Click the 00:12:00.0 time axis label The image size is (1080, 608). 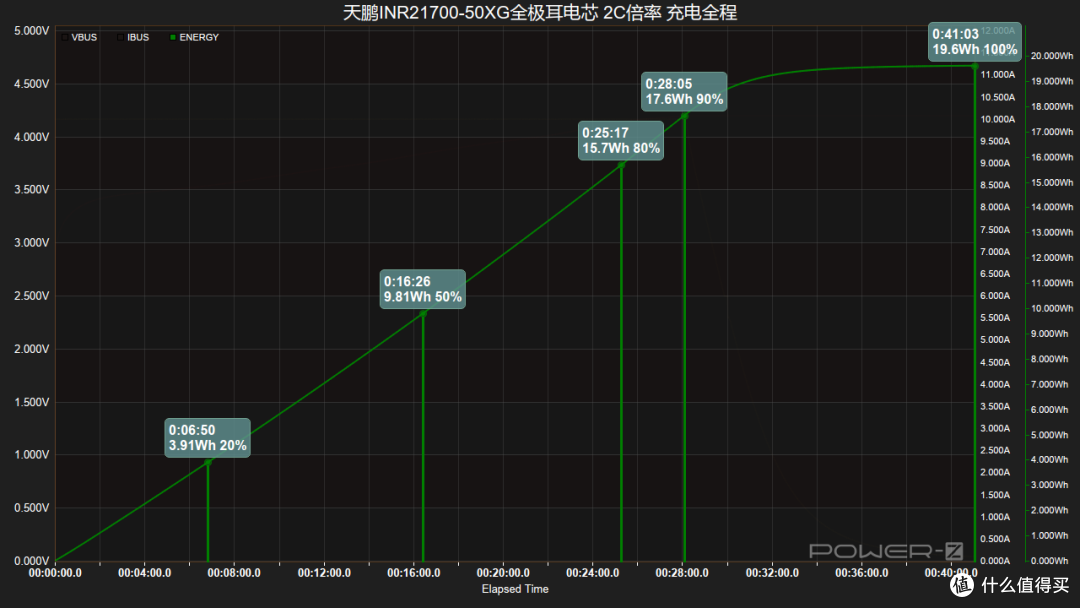(x=324, y=573)
